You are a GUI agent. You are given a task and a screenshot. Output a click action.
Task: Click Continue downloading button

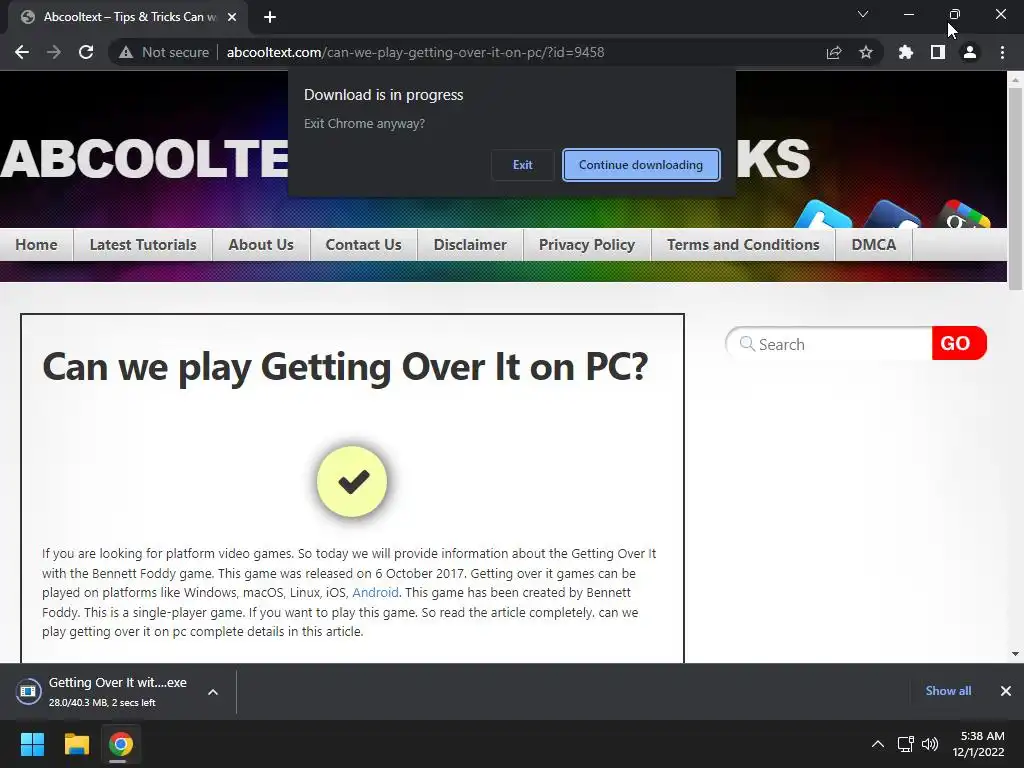click(x=641, y=165)
